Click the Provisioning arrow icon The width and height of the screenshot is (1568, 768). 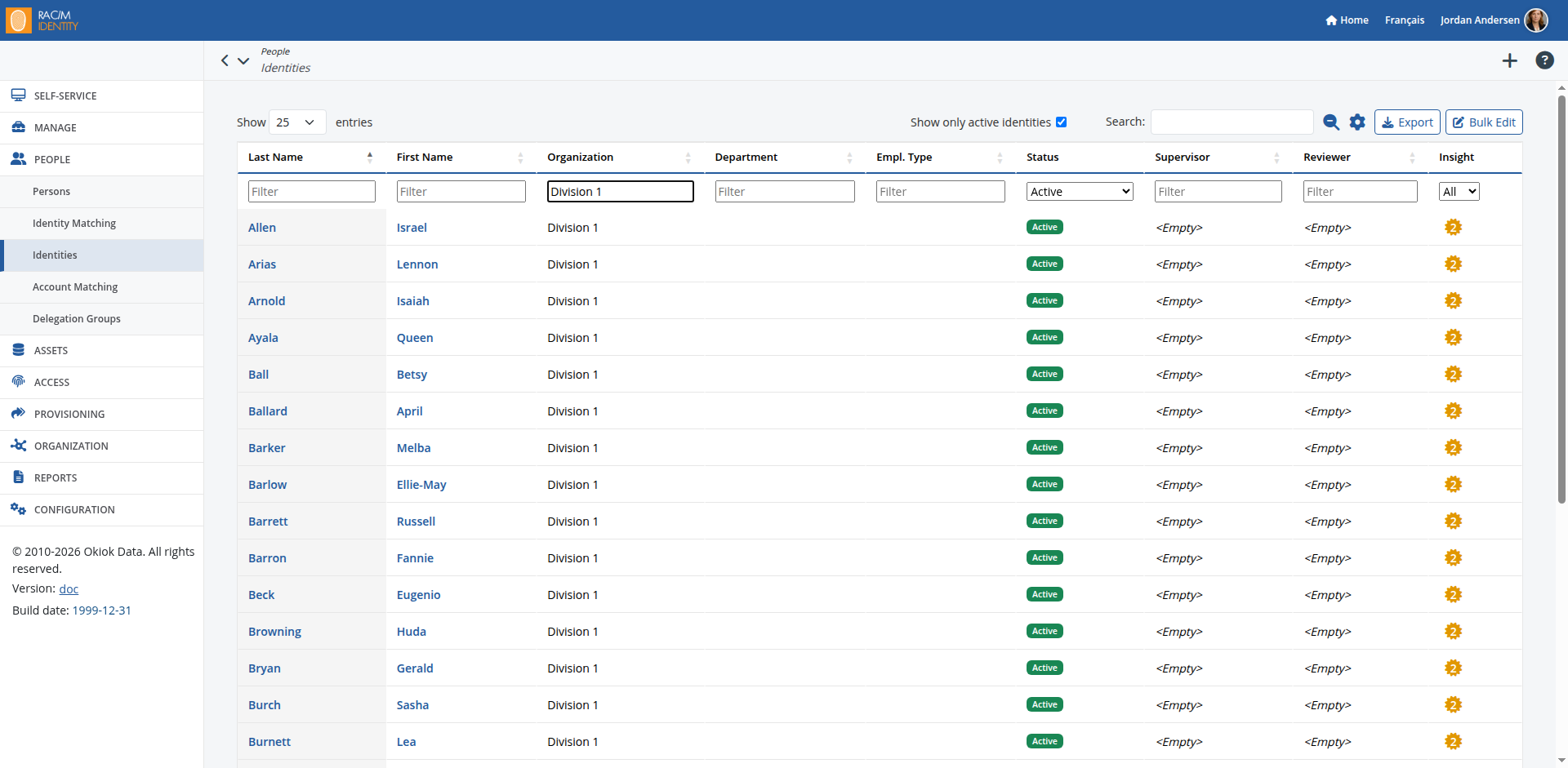18,414
